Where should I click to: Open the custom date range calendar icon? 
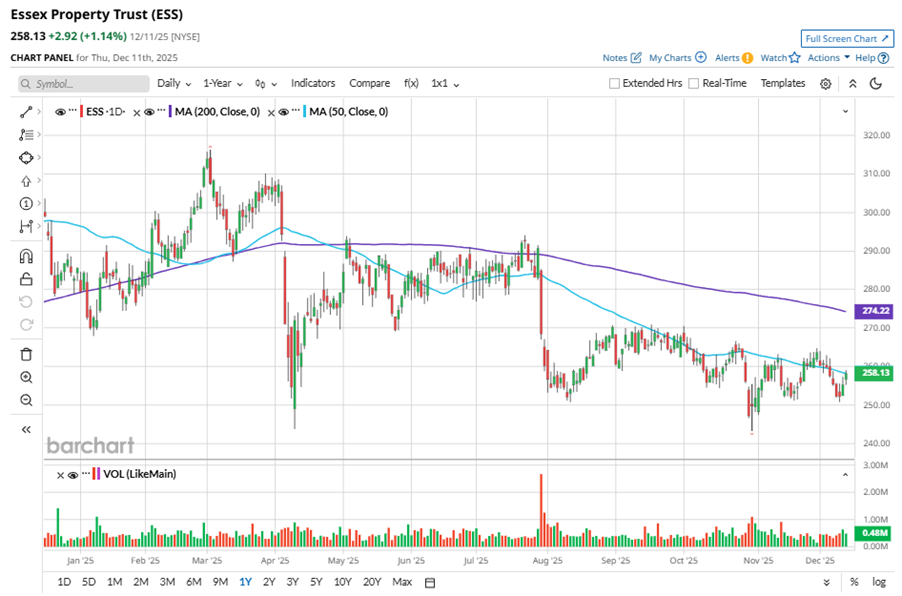[x=430, y=583]
